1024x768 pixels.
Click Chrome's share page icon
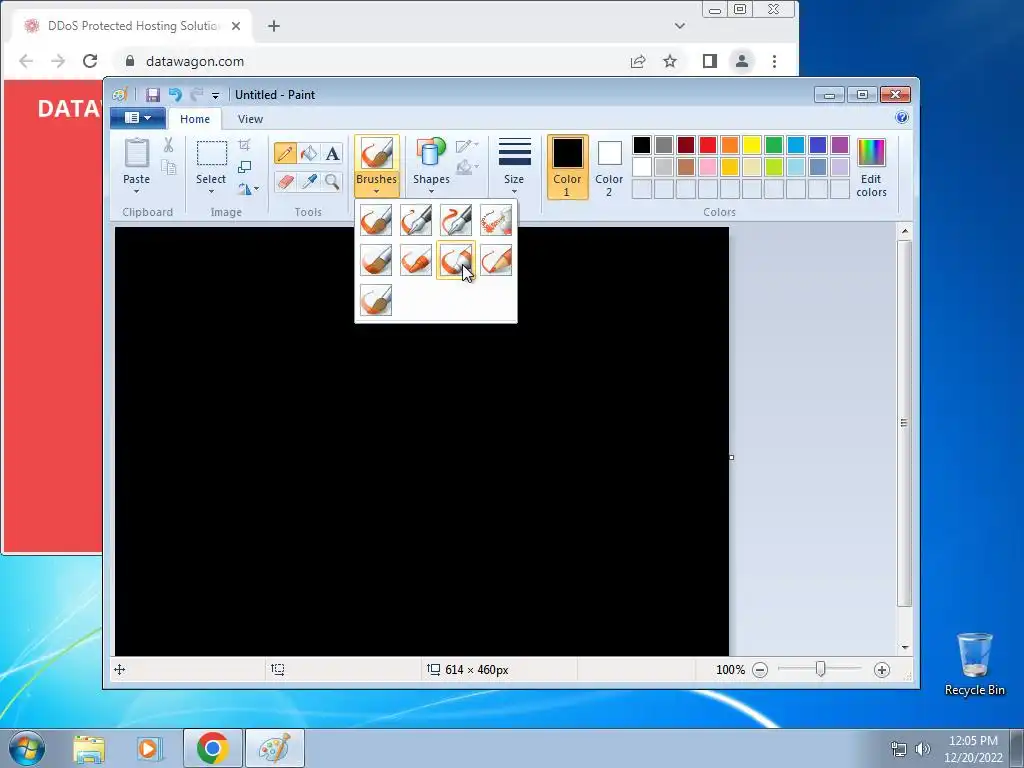638,61
